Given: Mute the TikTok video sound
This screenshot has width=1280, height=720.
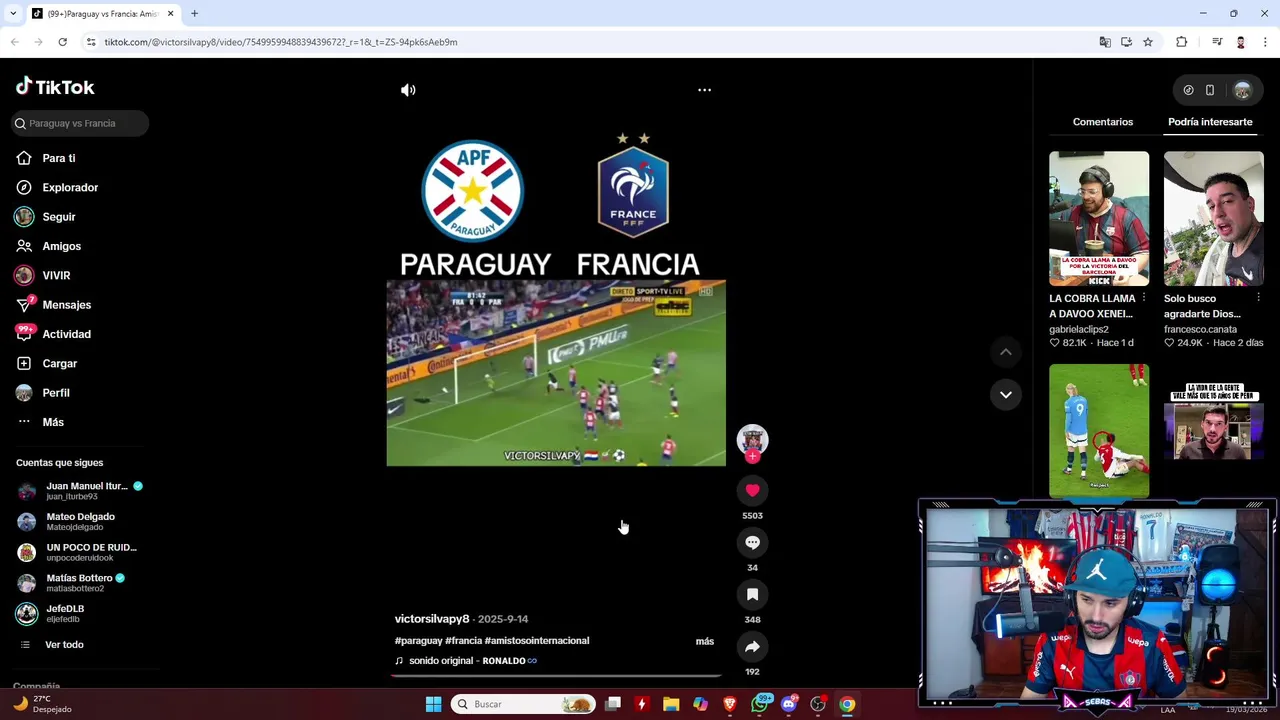Looking at the screenshot, I should point(408,90).
